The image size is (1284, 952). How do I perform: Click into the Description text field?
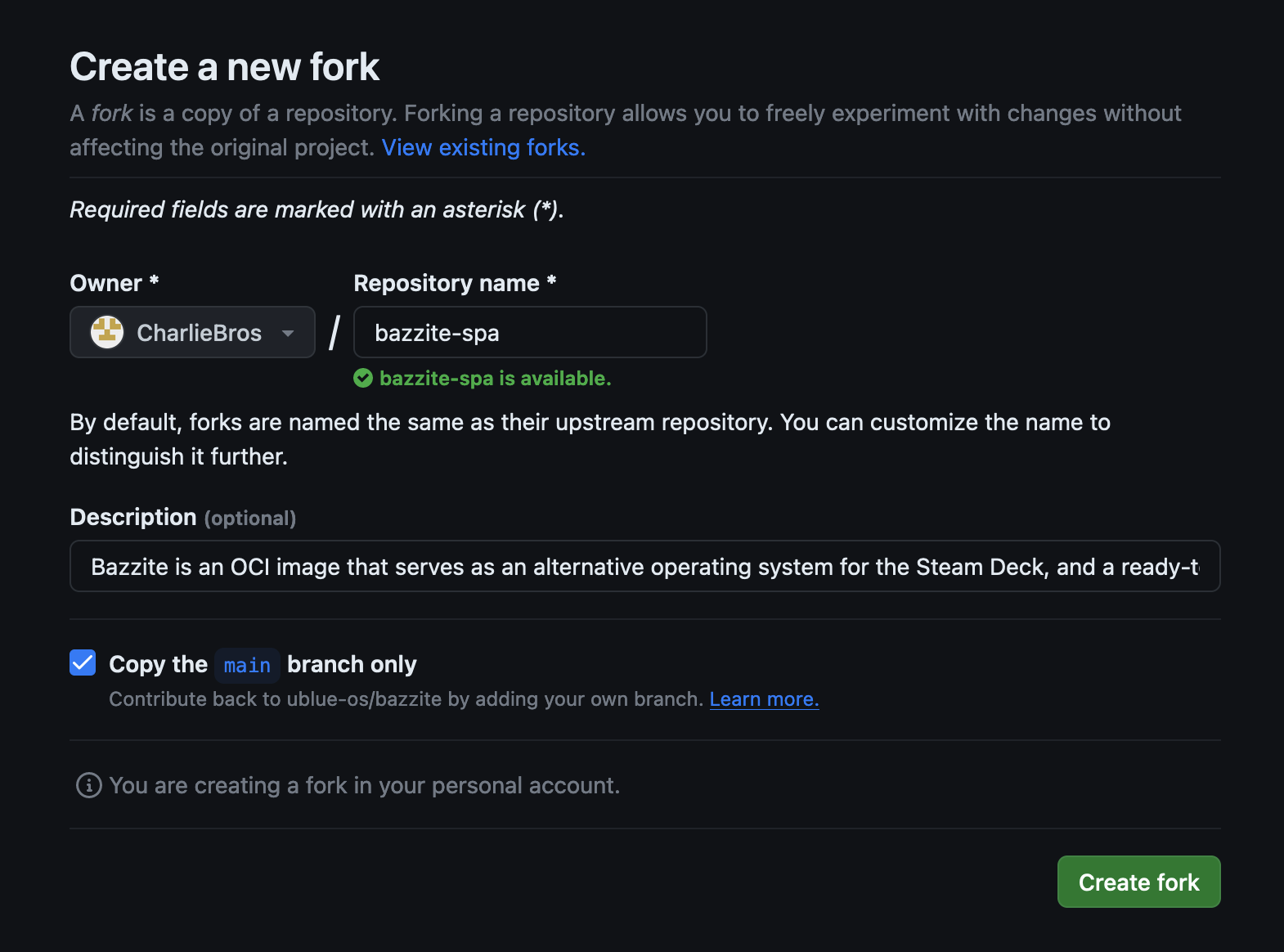[x=644, y=567]
